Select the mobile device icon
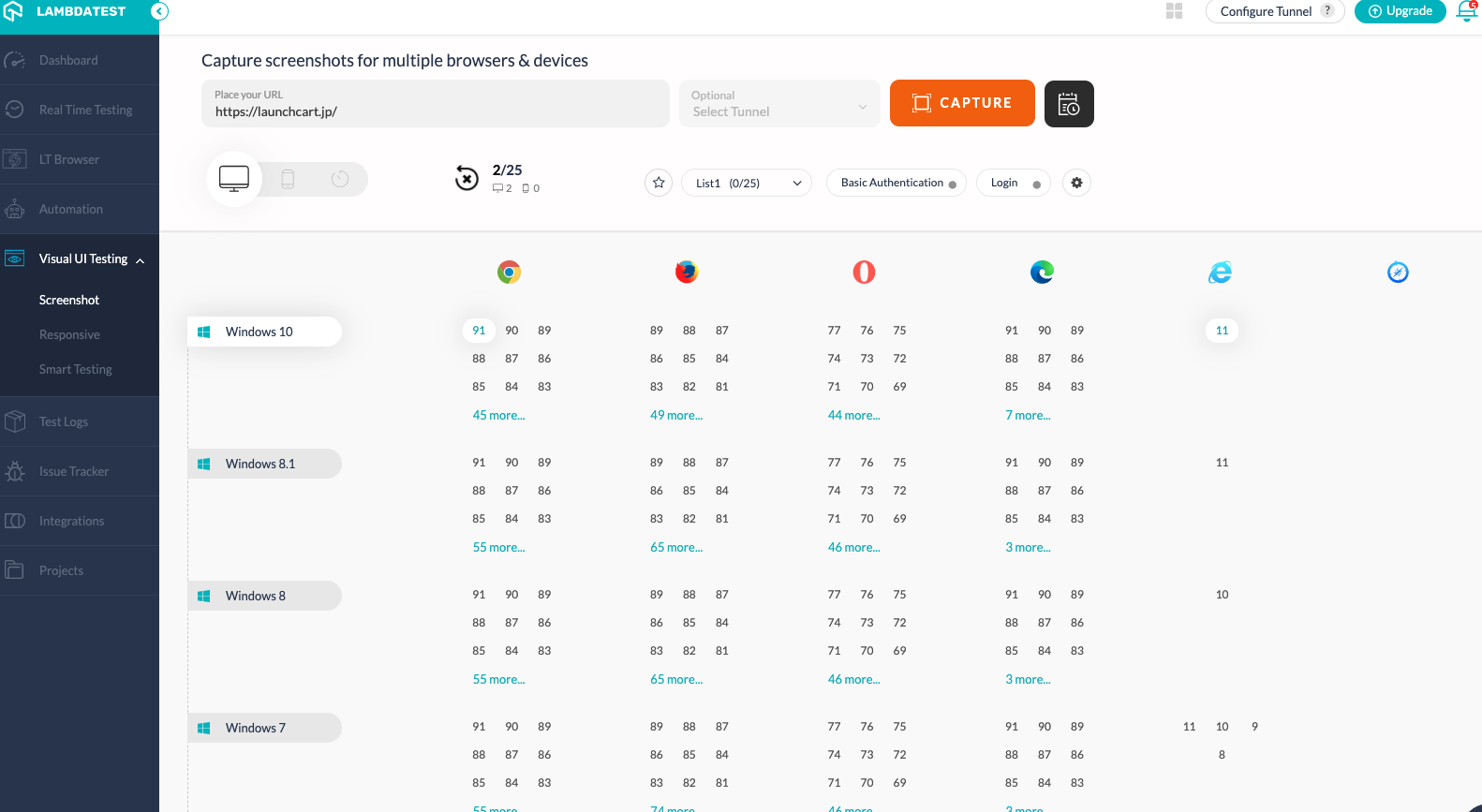1482x812 pixels. coord(288,179)
